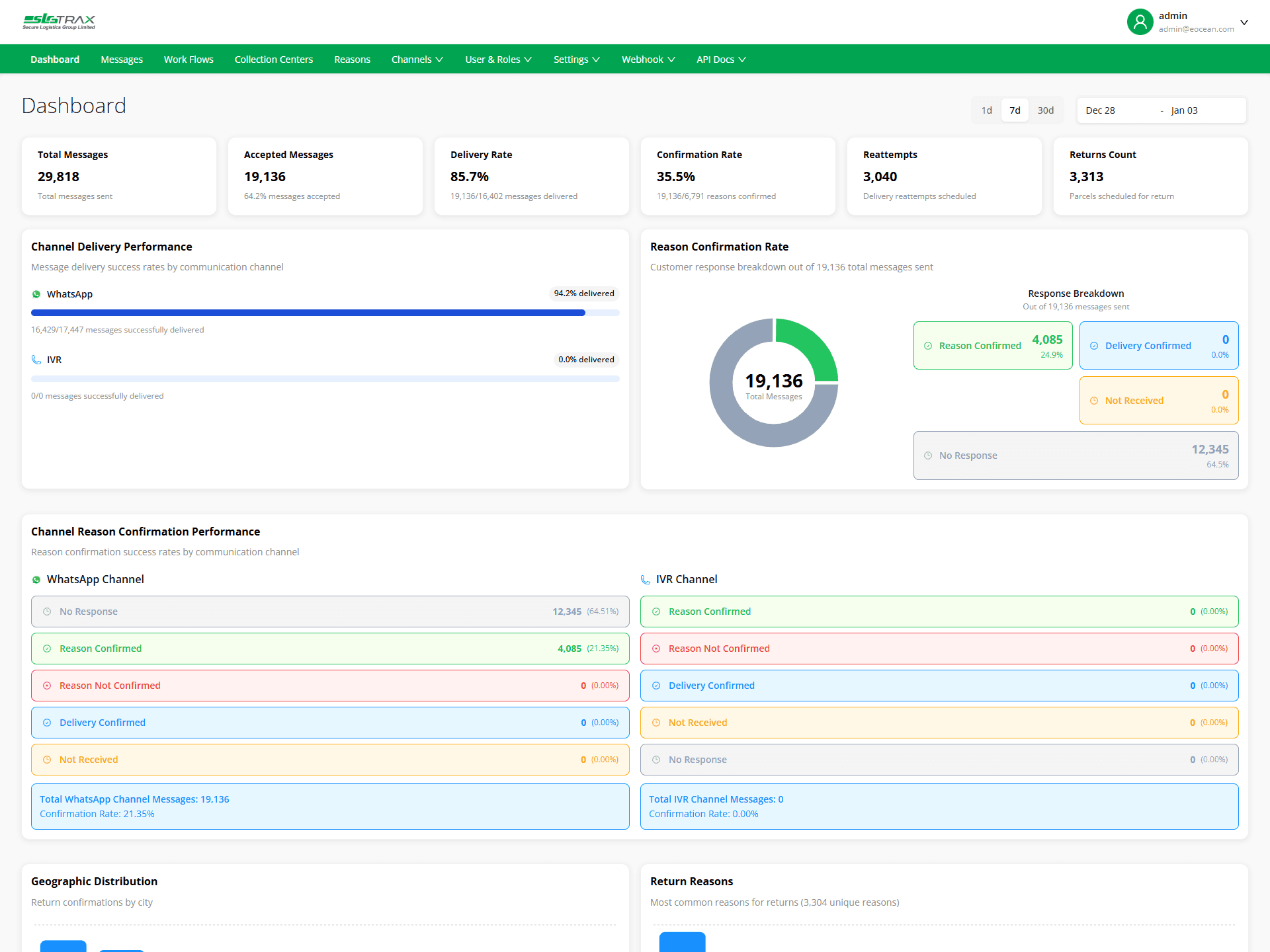
Task: Switch to the 30d time range
Action: pos(1045,110)
